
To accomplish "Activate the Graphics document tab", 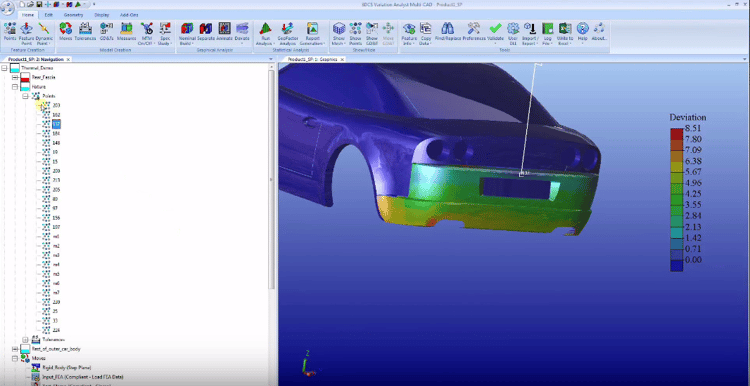I will (x=312, y=59).
